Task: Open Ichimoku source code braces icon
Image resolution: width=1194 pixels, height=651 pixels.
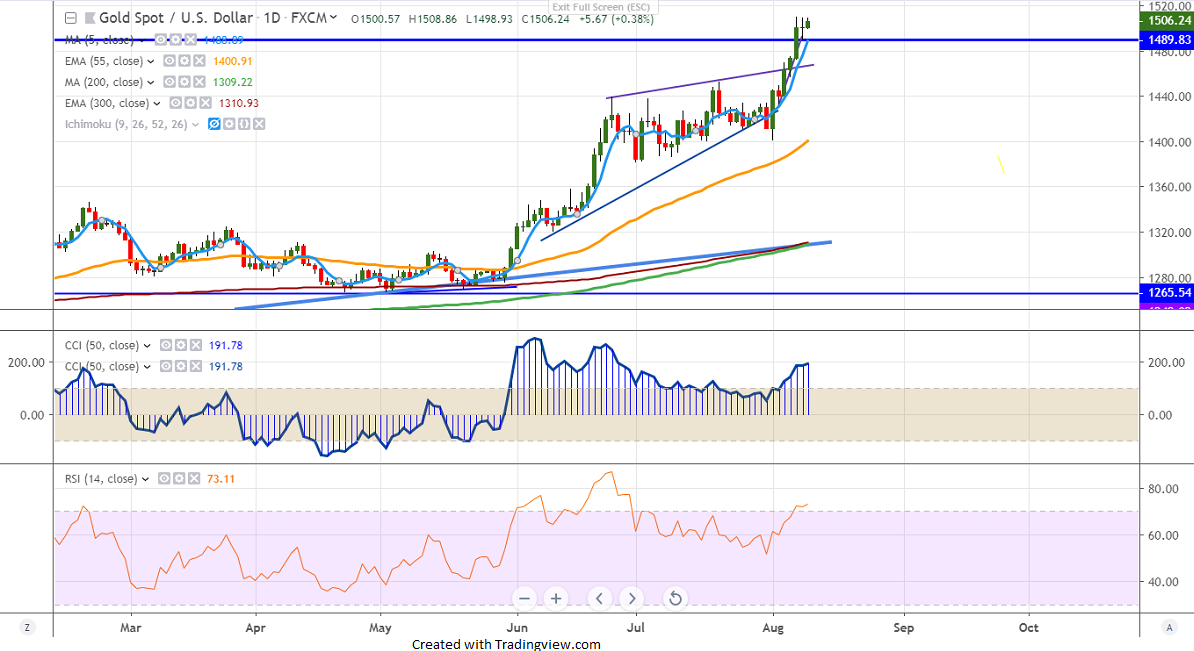Action: click(244, 124)
